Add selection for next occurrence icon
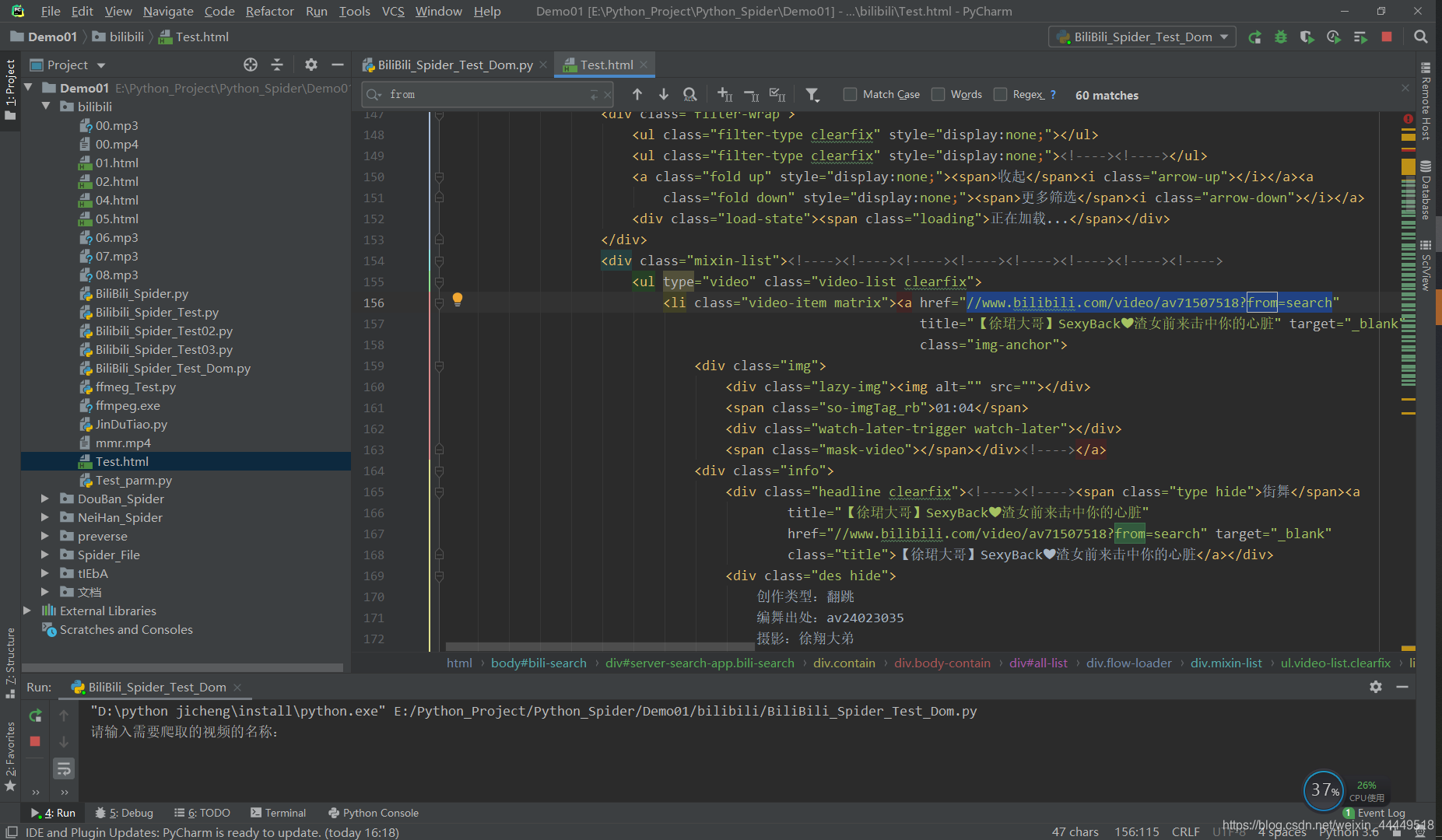Viewport: 1442px width, 840px height. 725,94
